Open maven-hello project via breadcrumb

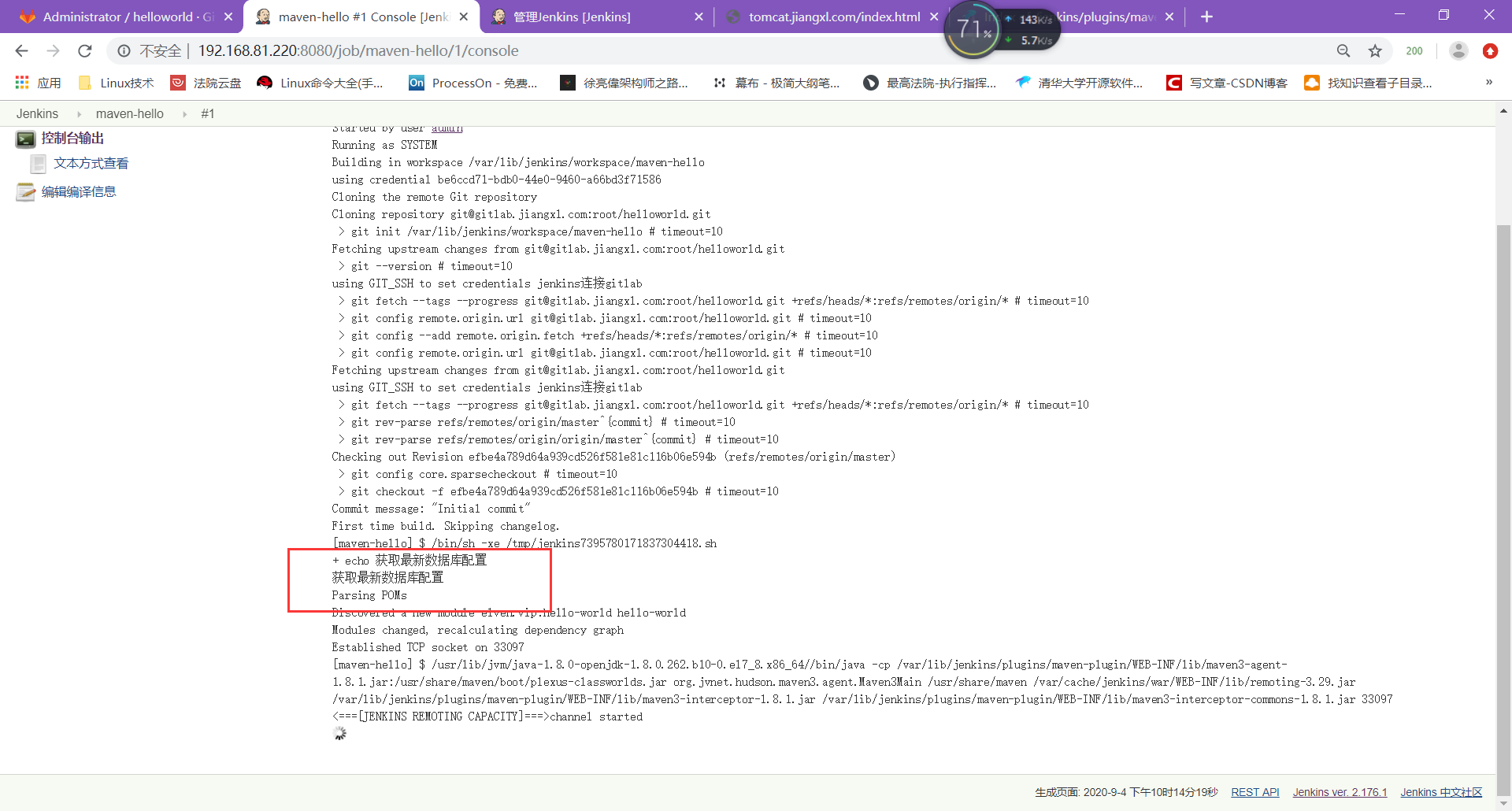tap(130, 114)
